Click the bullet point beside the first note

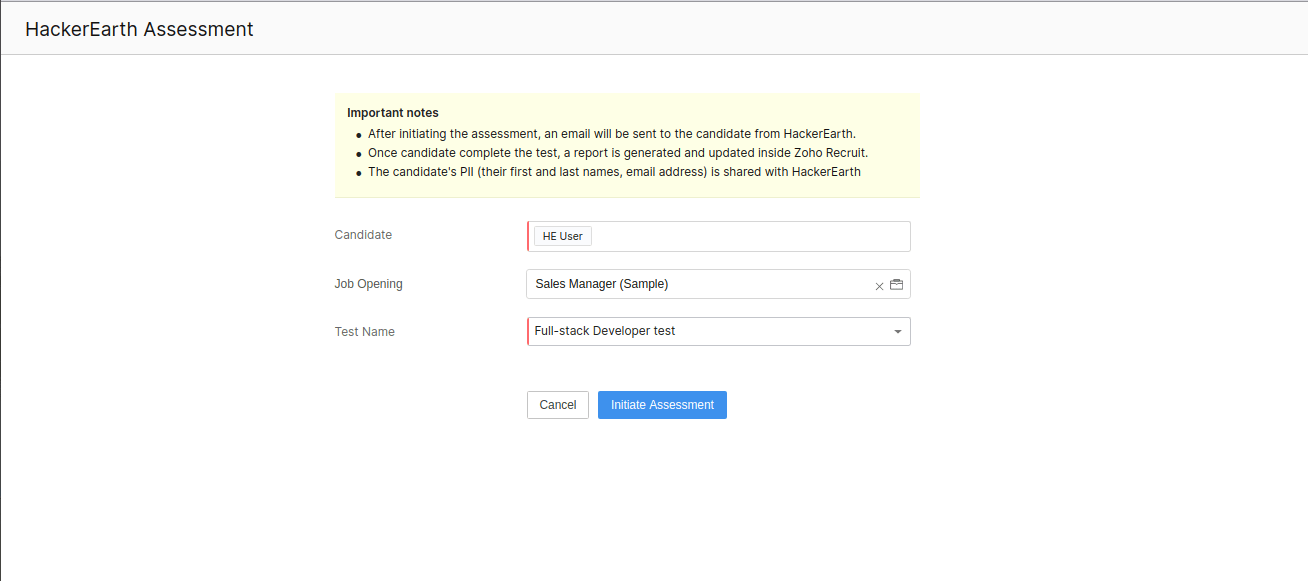358,134
